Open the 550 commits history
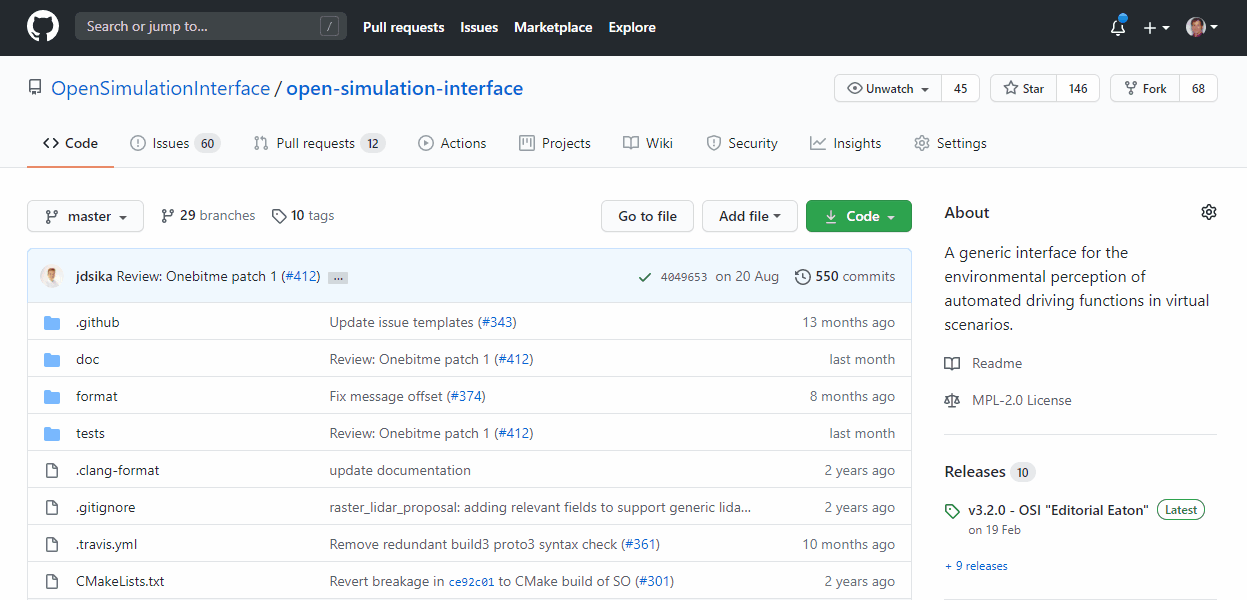Image resolution: width=1247 pixels, height=600 pixels. tap(845, 277)
